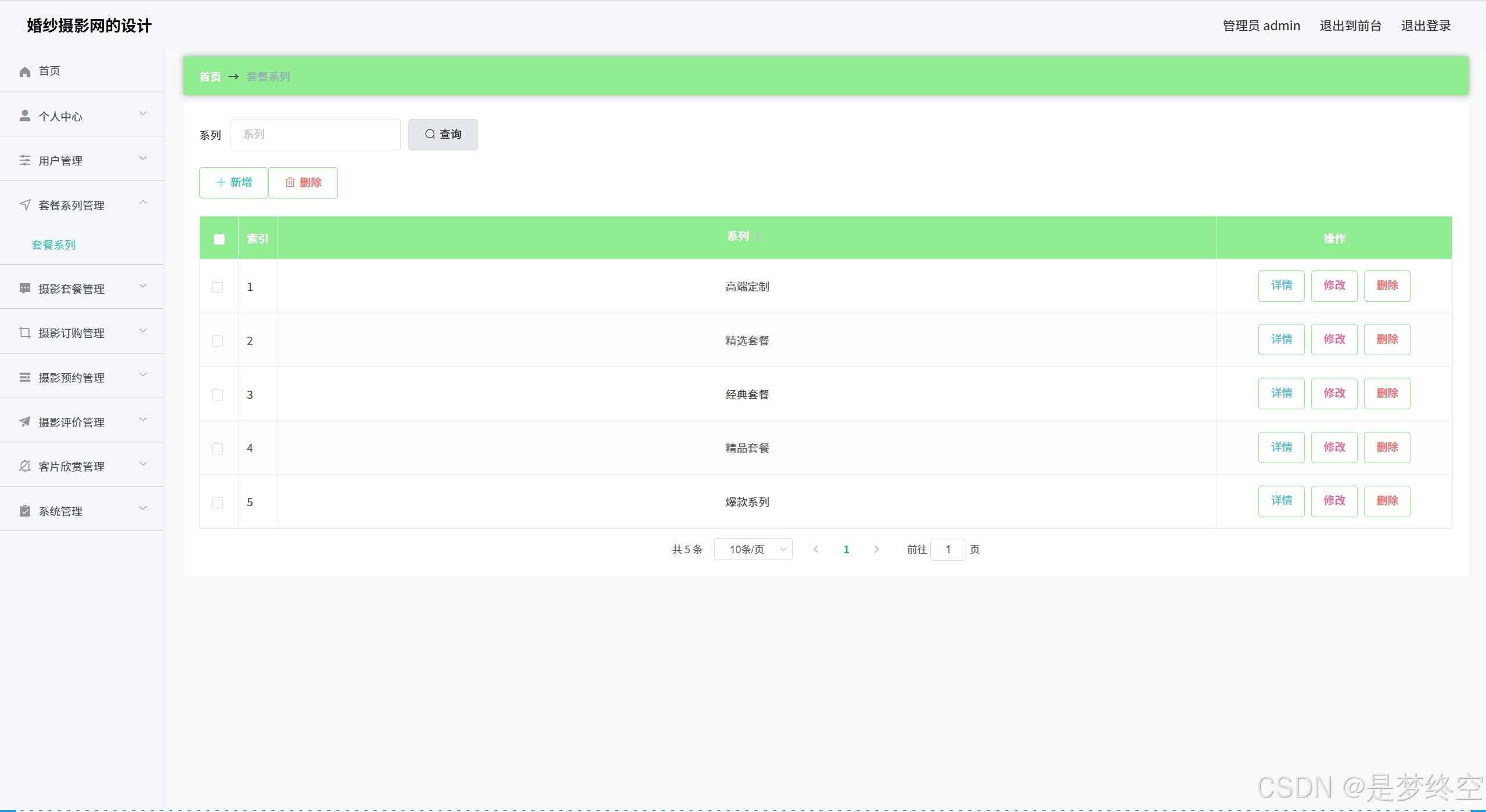This screenshot has height=812, width=1486.
Task: Click 修改 for the 精选套餐 row
Action: [x=1334, y=340]
